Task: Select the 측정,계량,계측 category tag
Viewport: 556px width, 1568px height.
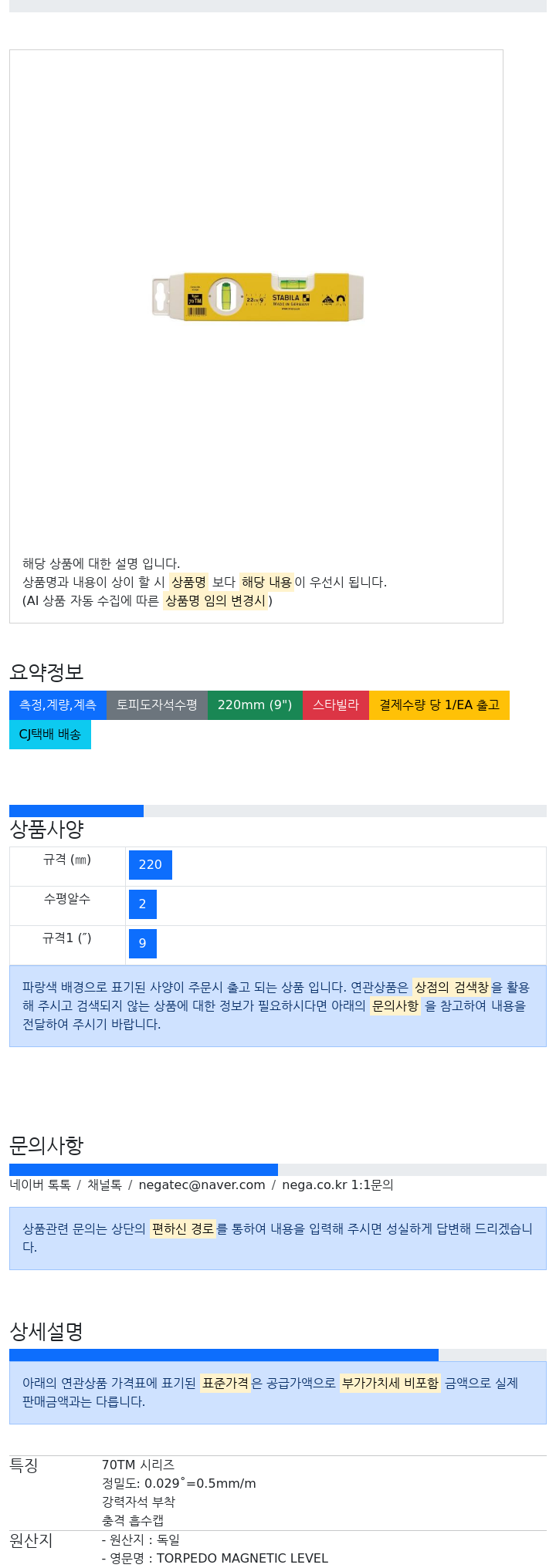Action: [58, 705]
